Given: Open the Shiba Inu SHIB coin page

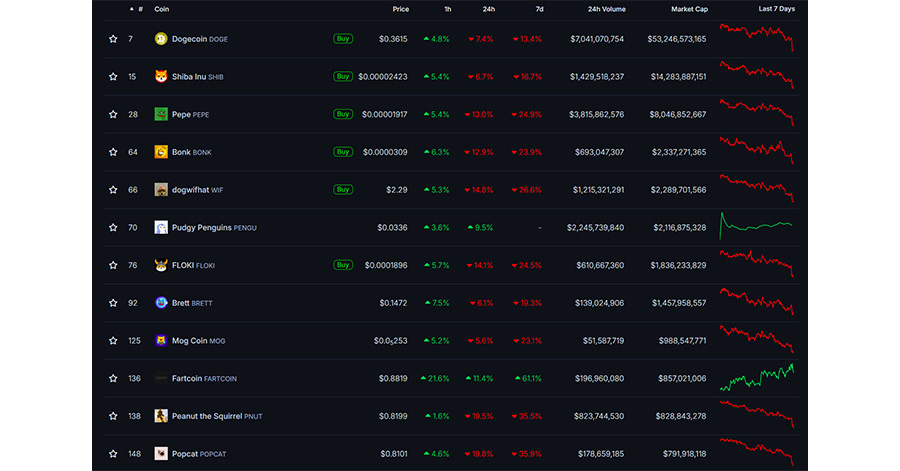Looking at the screenshot, I should point(197,77).
